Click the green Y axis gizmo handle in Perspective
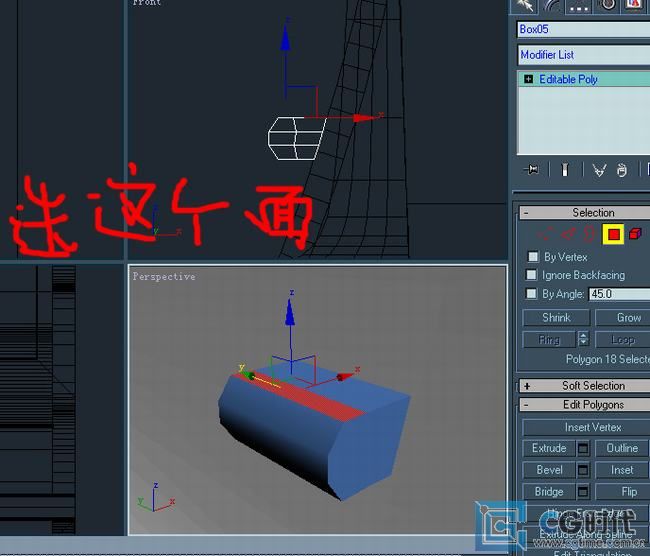 click(x=250, y=376)
